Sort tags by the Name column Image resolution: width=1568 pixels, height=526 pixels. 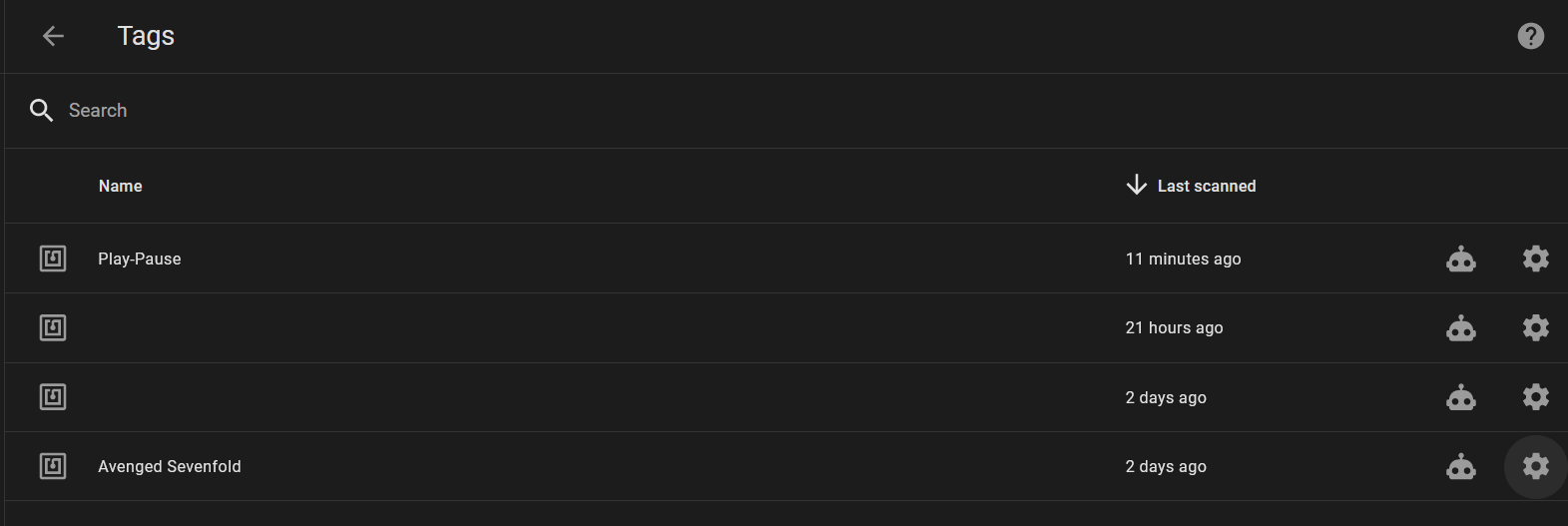click(x=120, y=186)
